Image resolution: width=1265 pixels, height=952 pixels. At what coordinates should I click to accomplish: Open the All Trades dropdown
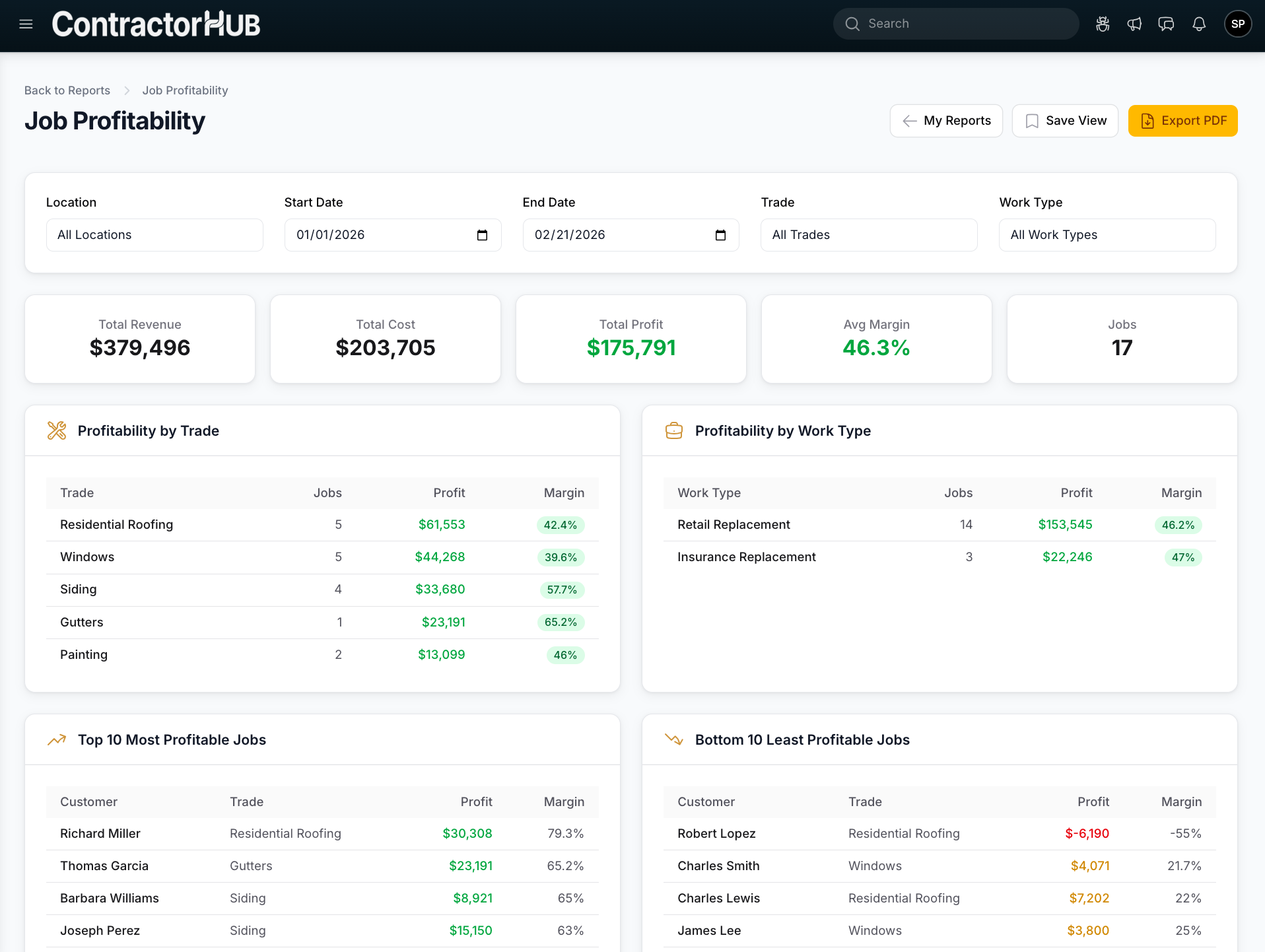(x=868, y=234)
